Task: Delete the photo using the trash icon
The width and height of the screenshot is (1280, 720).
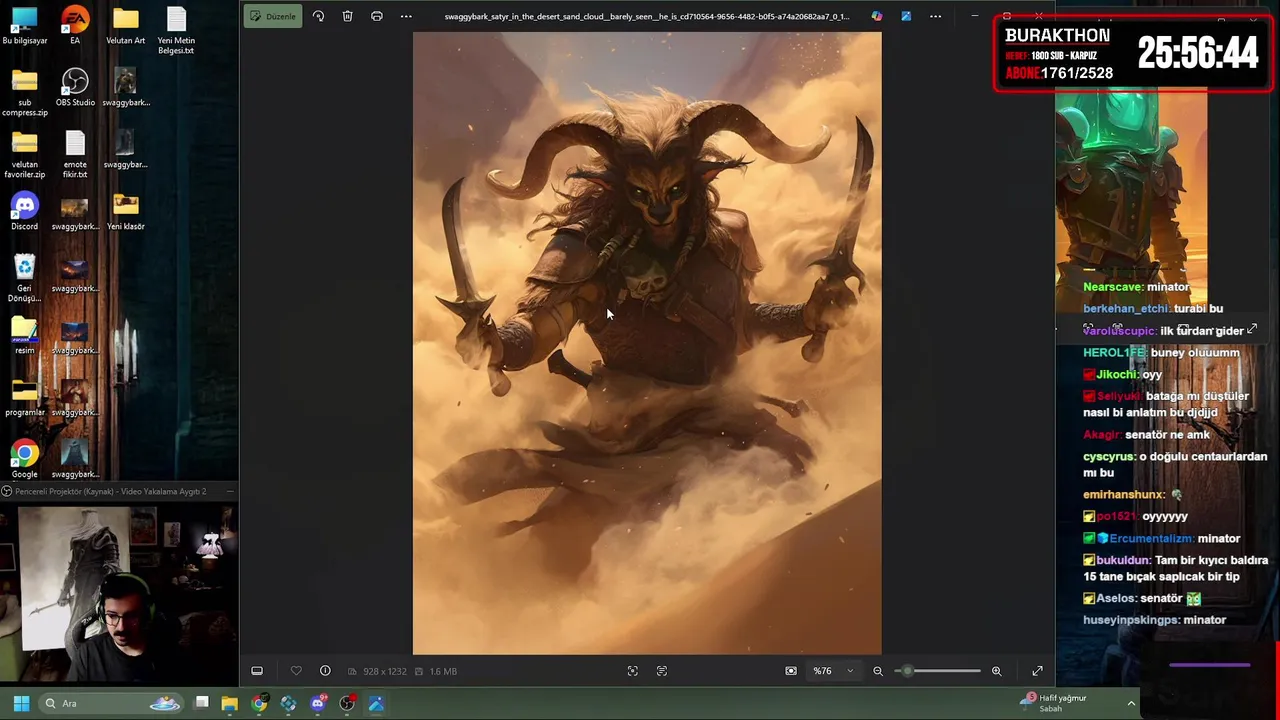Action: coord(347,16)
